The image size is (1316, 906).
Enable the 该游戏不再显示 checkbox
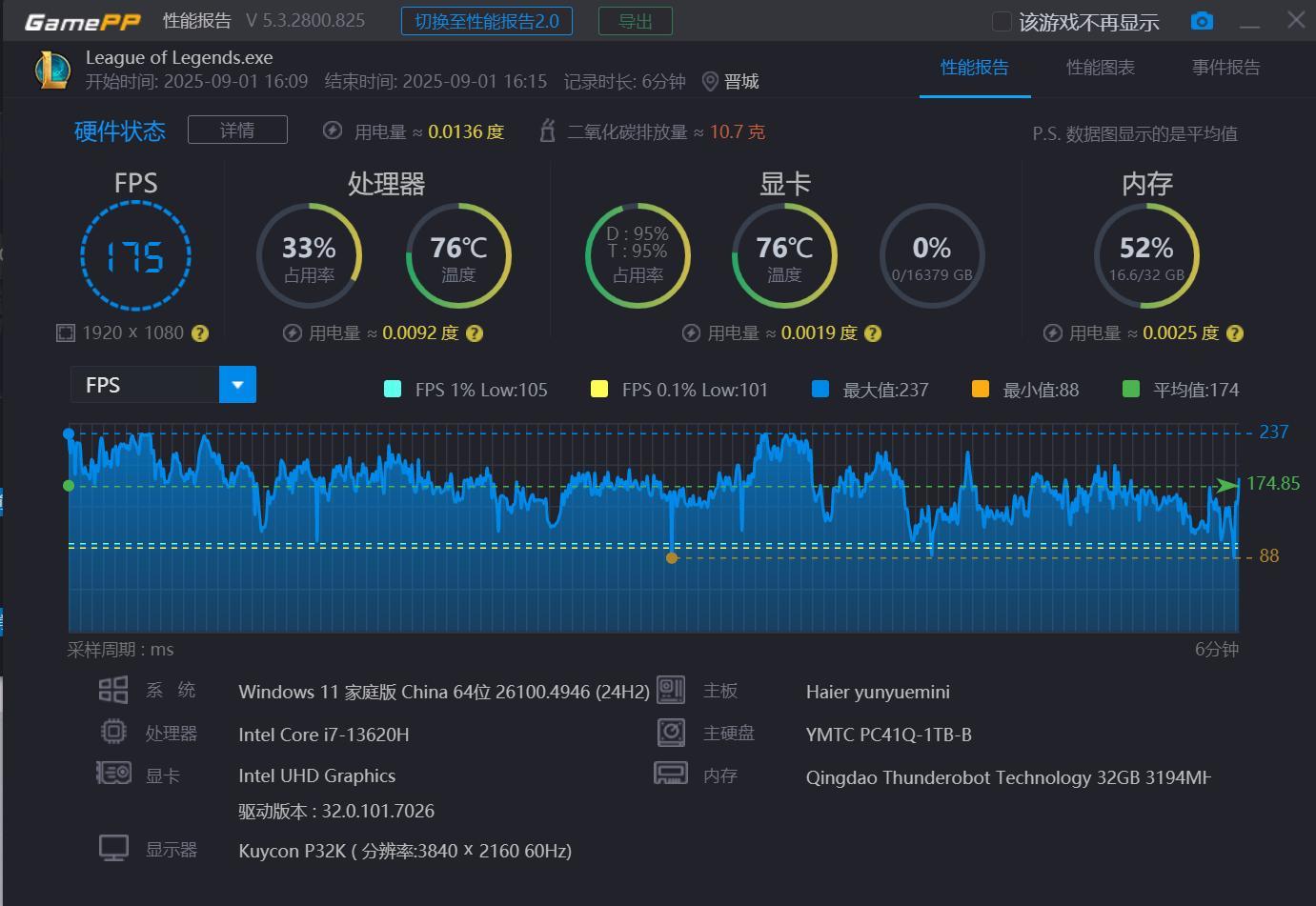click(x=1002, y=21)
